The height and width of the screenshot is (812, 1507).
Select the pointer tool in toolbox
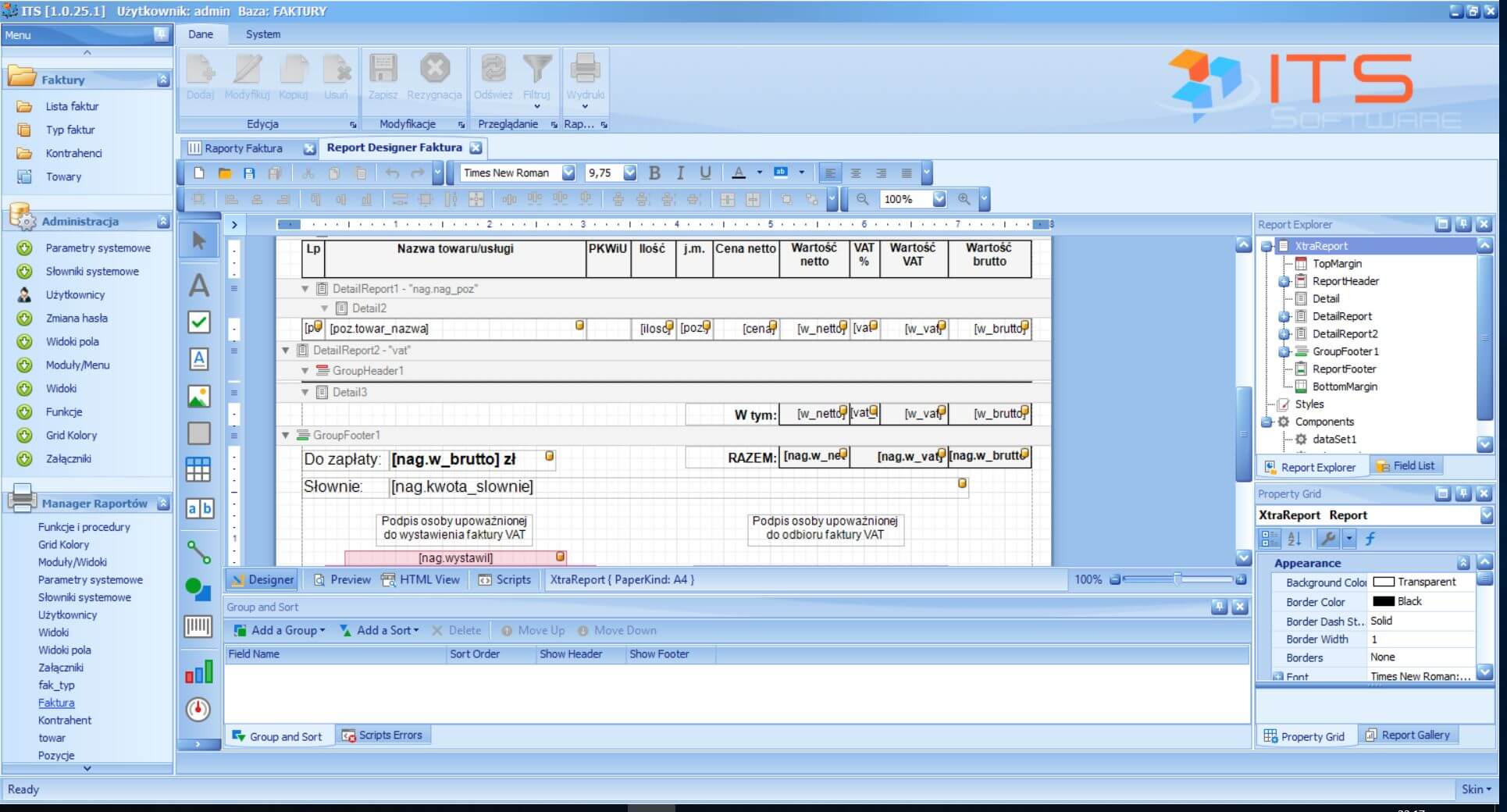(198, 240)
